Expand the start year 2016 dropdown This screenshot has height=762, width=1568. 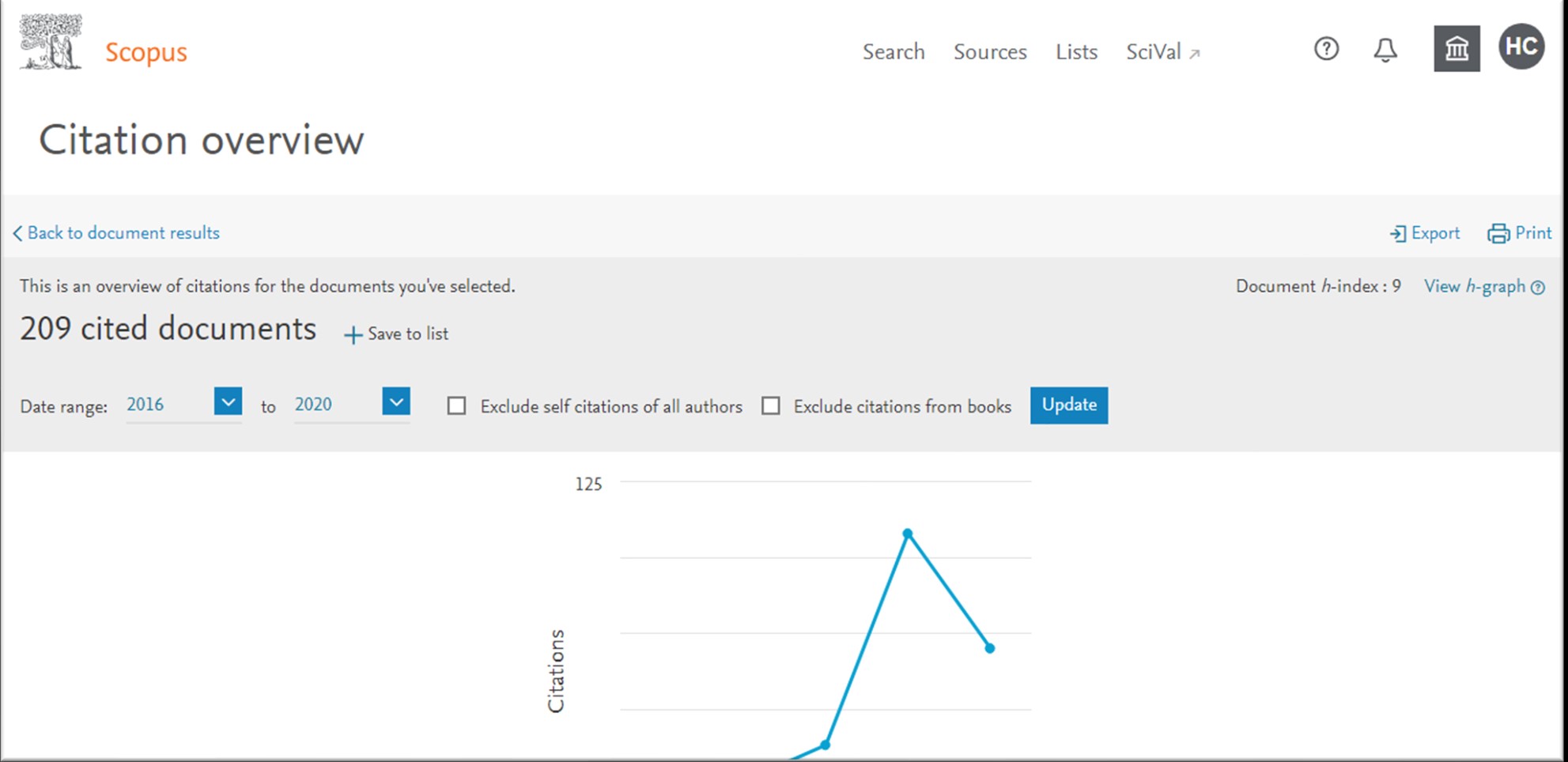tap(228, 402)
